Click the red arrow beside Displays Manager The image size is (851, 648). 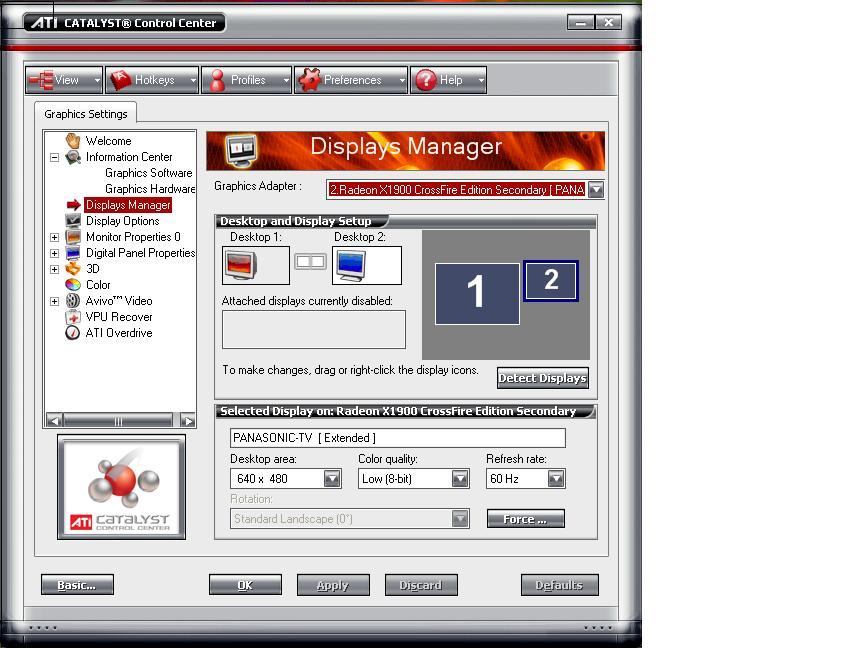(73, 205)
